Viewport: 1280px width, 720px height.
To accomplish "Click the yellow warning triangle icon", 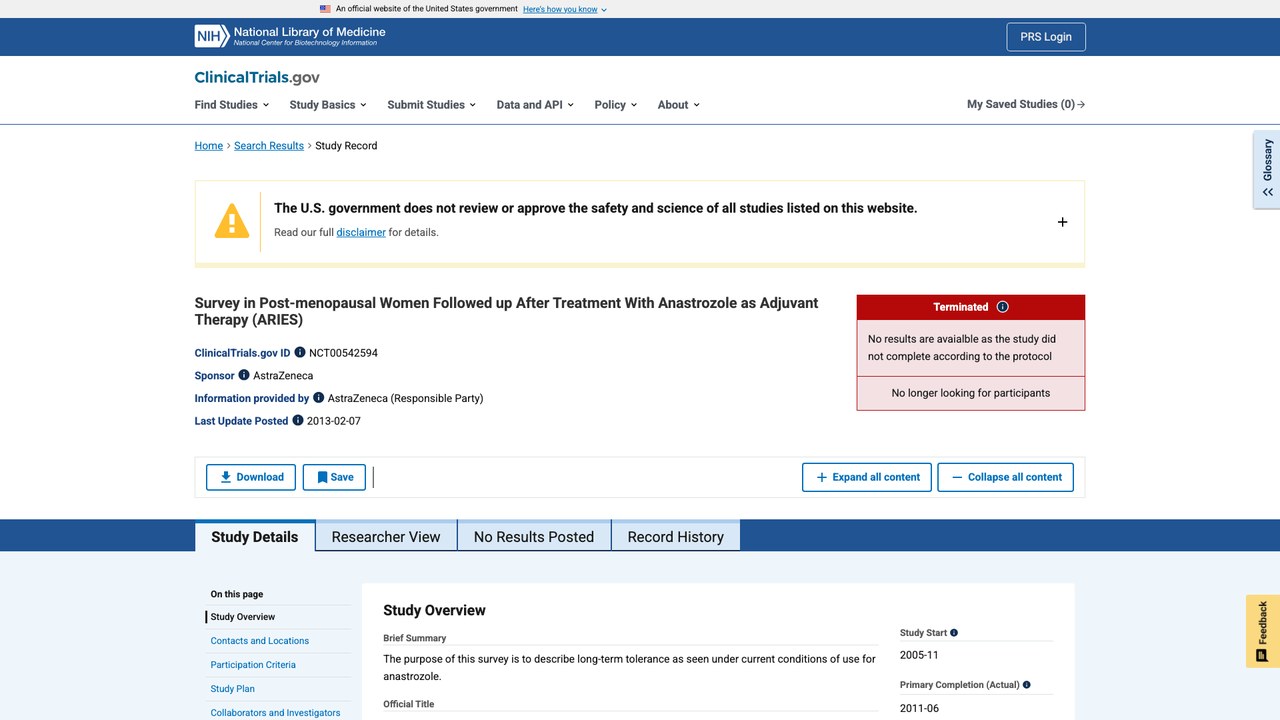I will [232, 221].
